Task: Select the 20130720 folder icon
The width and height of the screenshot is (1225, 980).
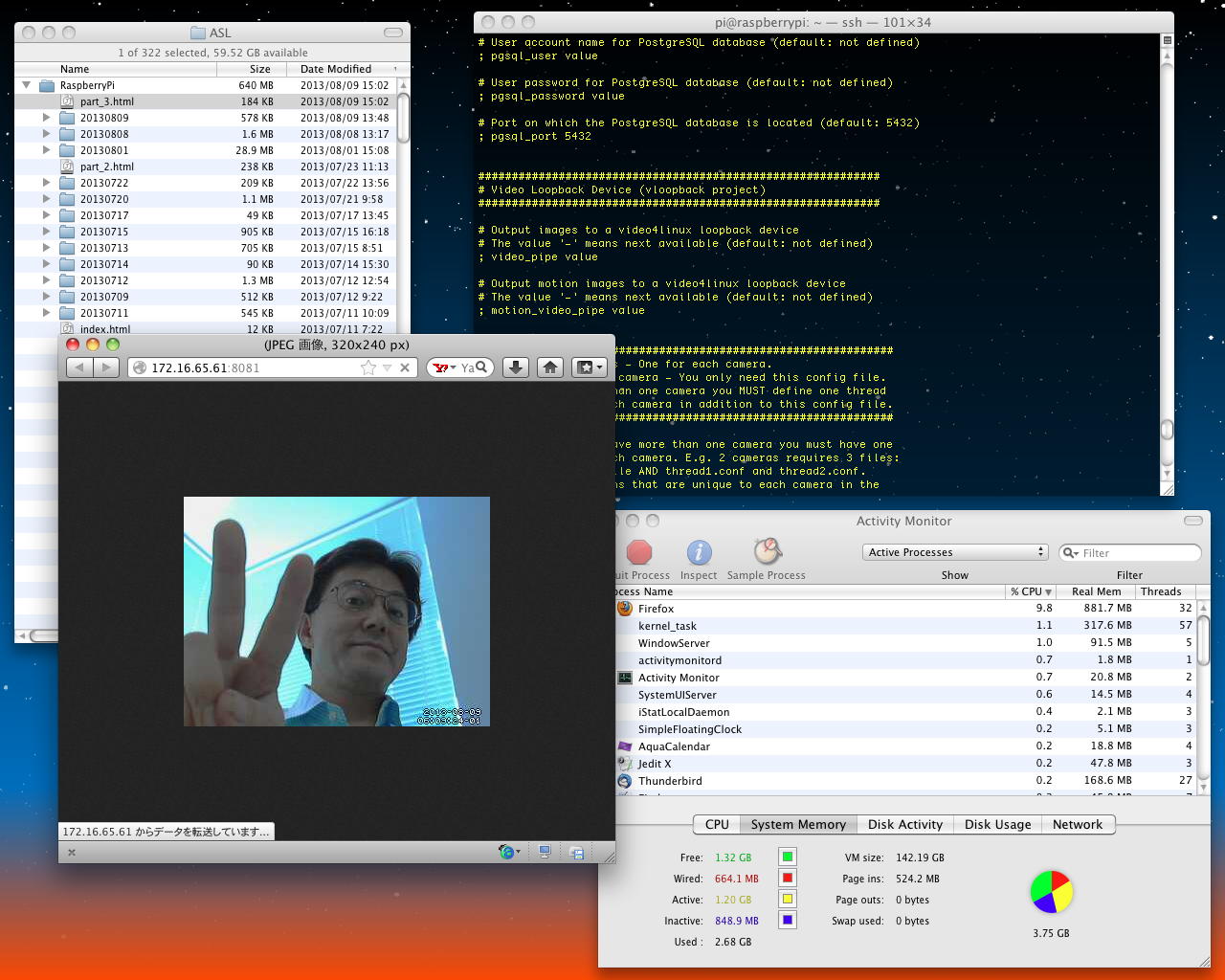Action: point(67,199)
